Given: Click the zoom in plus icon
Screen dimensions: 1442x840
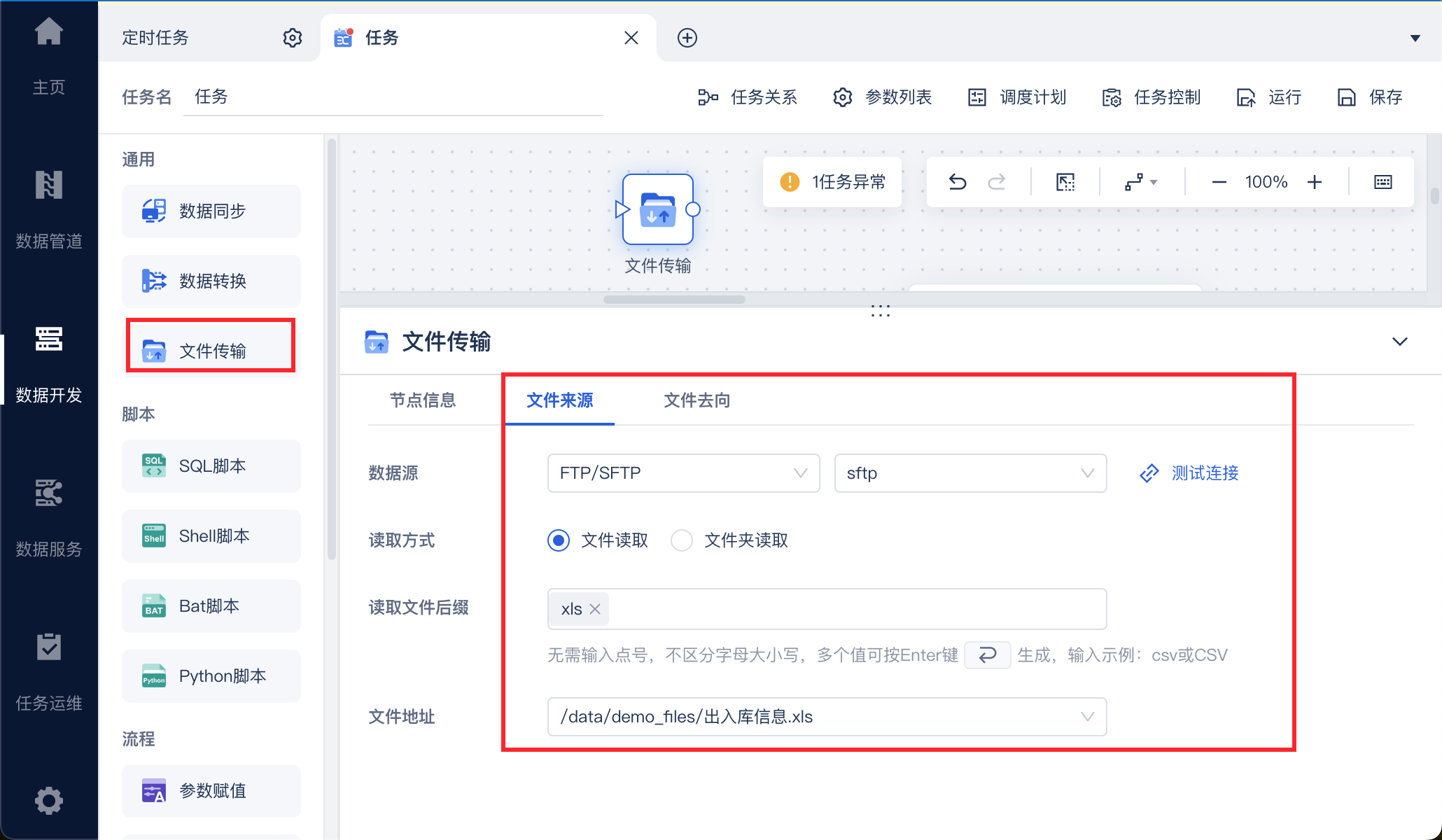Looking at the screenshot, I should pos(1315,182).
